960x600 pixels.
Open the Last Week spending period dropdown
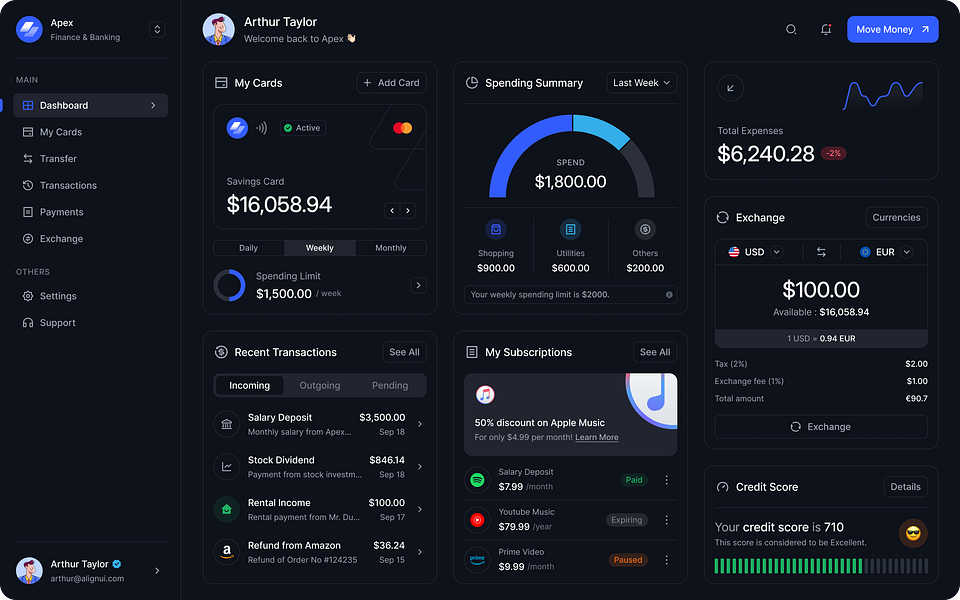[x=640, y=83]
